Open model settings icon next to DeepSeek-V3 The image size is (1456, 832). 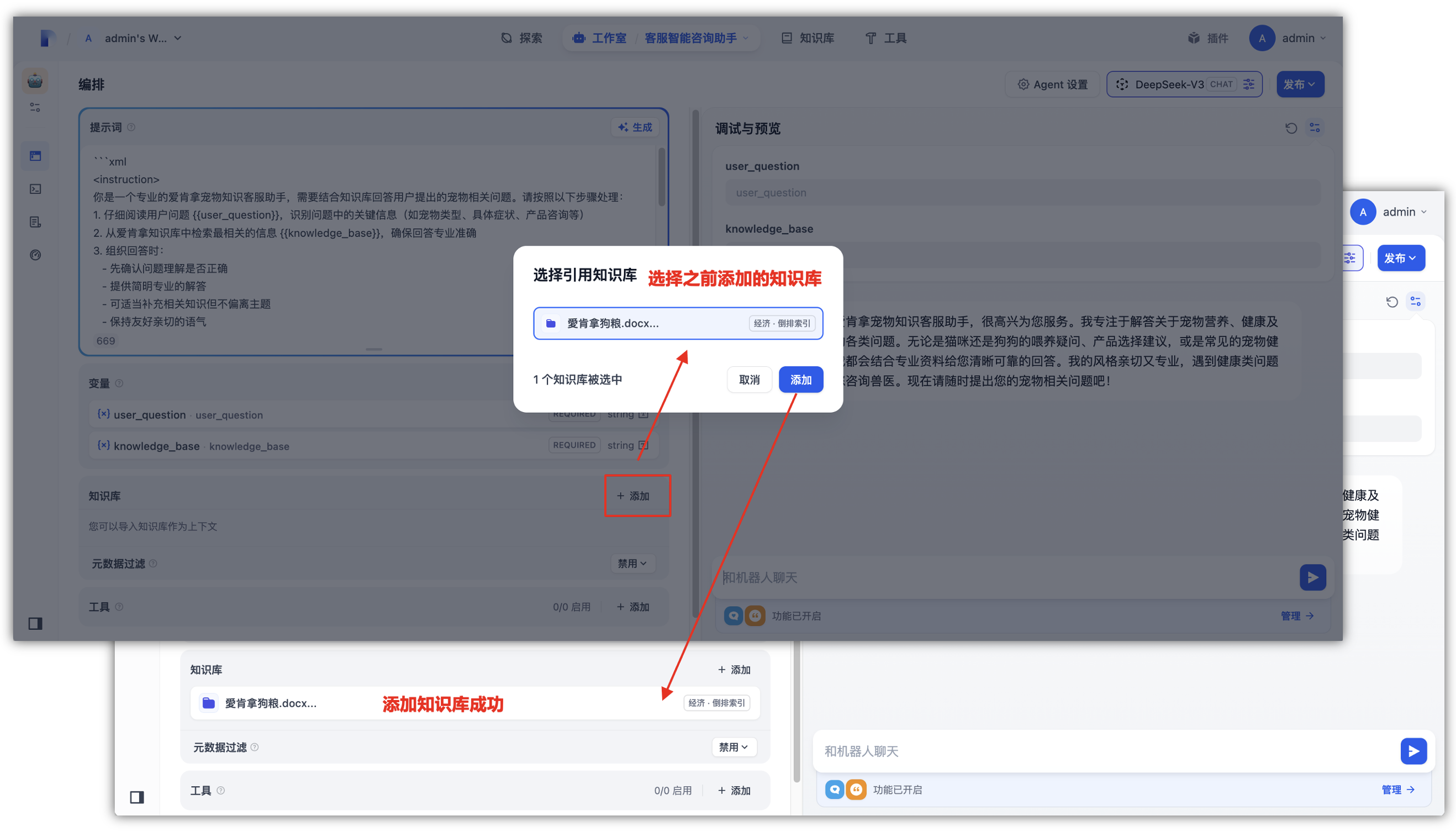pyautogui.click(x=1249, y=84)
